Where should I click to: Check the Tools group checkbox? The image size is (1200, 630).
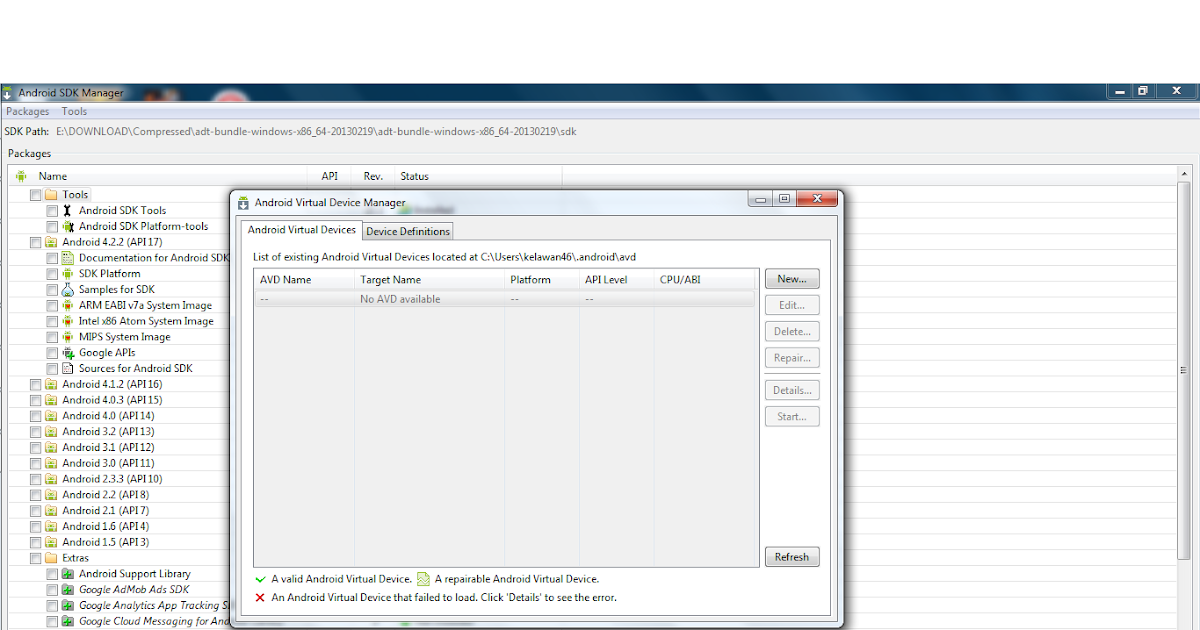click(36, 195)
